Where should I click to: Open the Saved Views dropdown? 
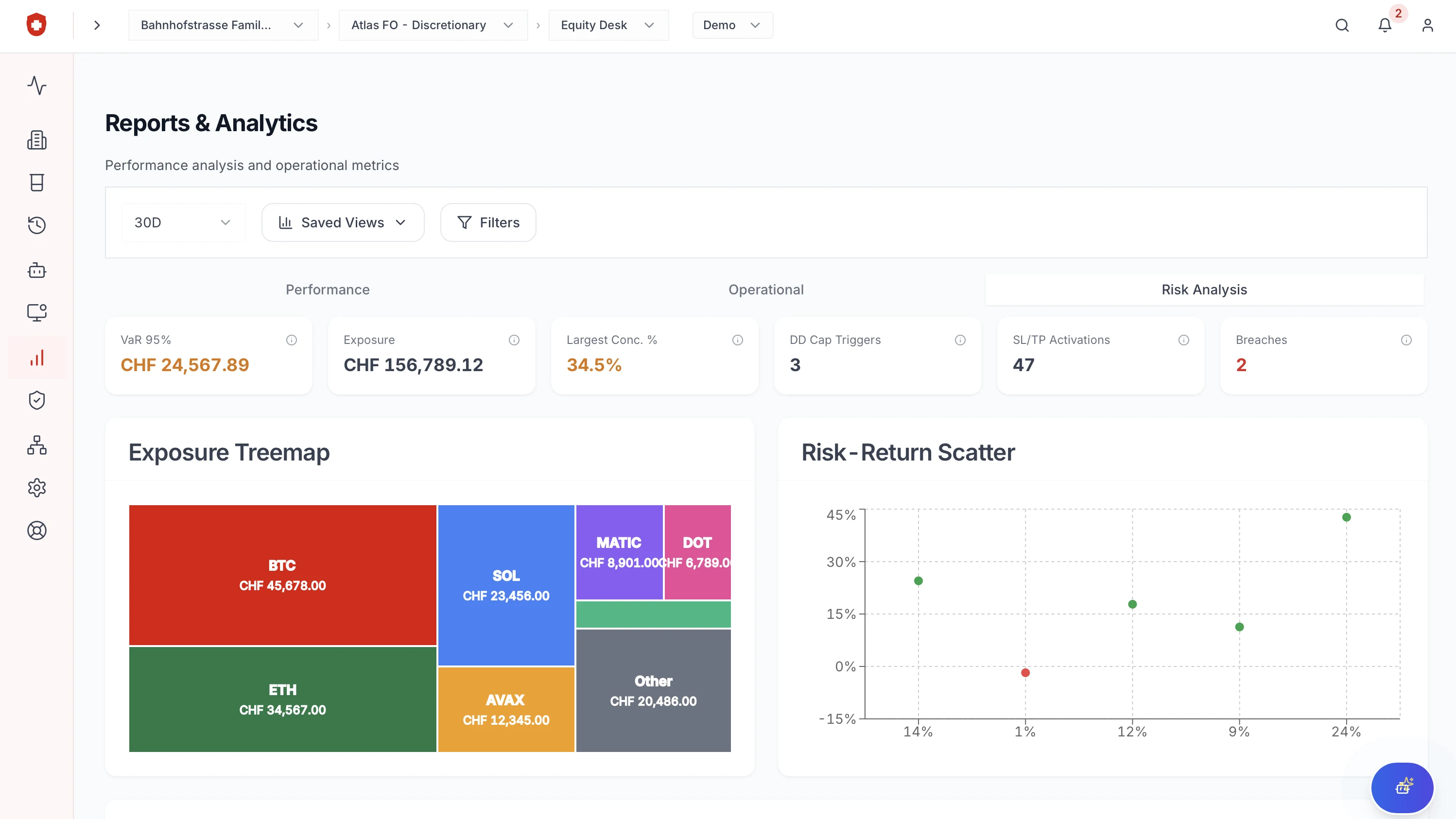click(x=343, y=222)
